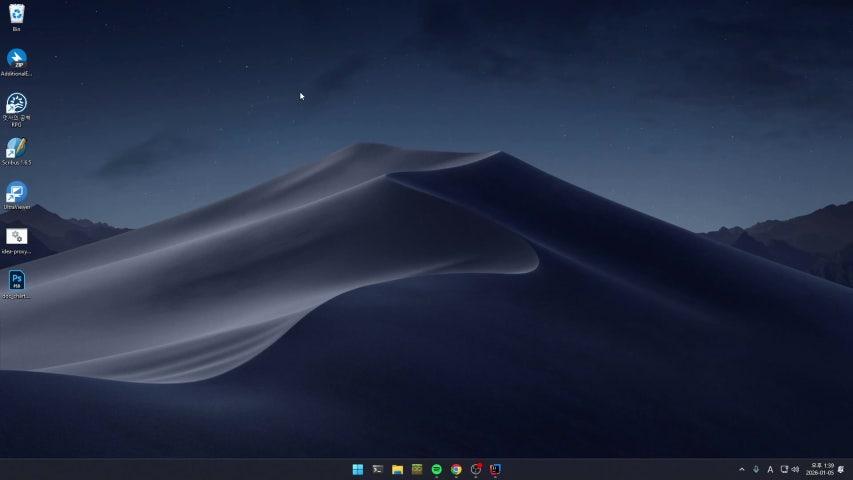This screenshot has width=853, height=480.
Task: Open the notification center bell icon
Action: [841, 469]
